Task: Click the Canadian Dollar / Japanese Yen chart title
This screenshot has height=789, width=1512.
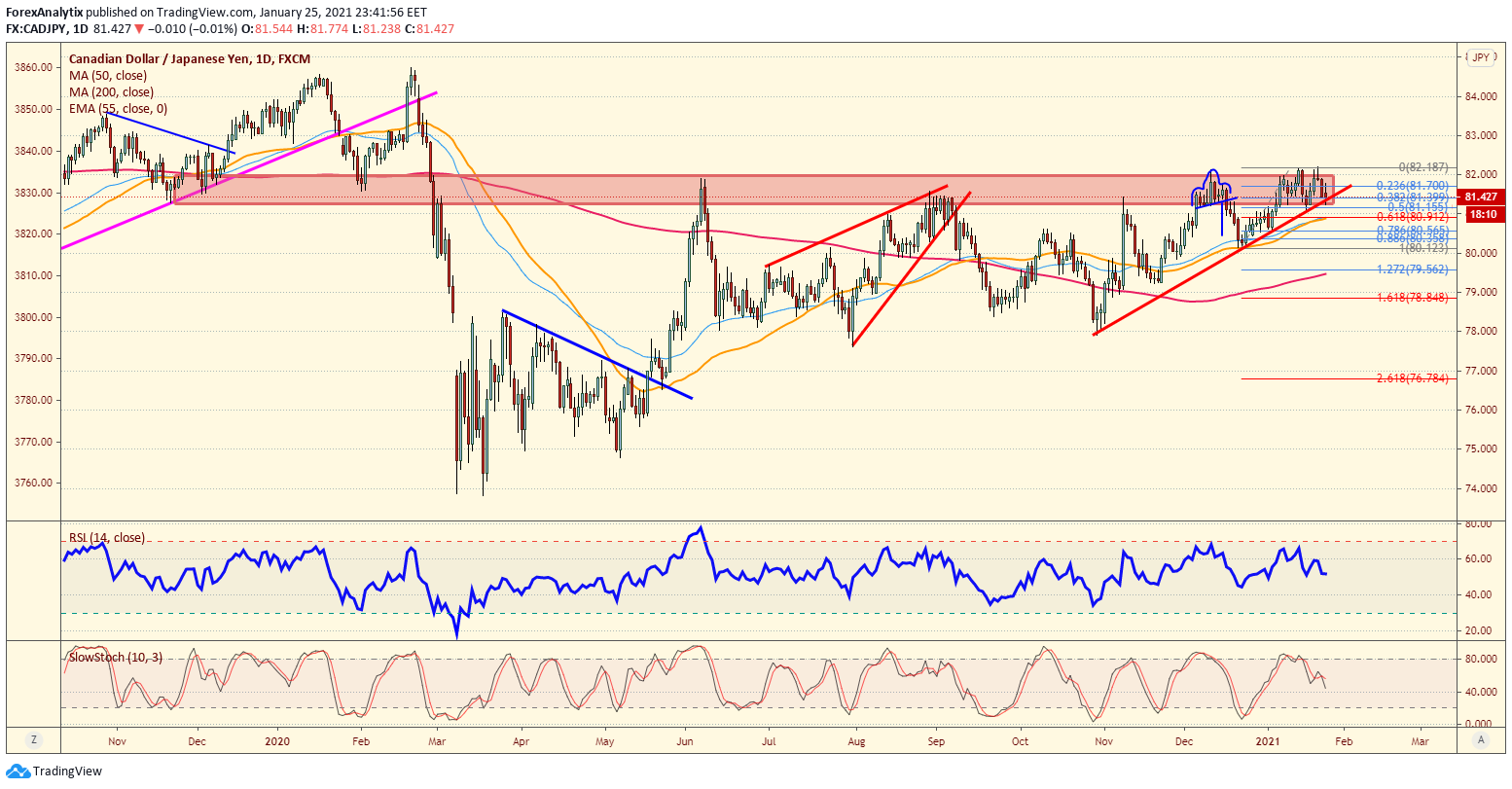Action: coord(189,59)
